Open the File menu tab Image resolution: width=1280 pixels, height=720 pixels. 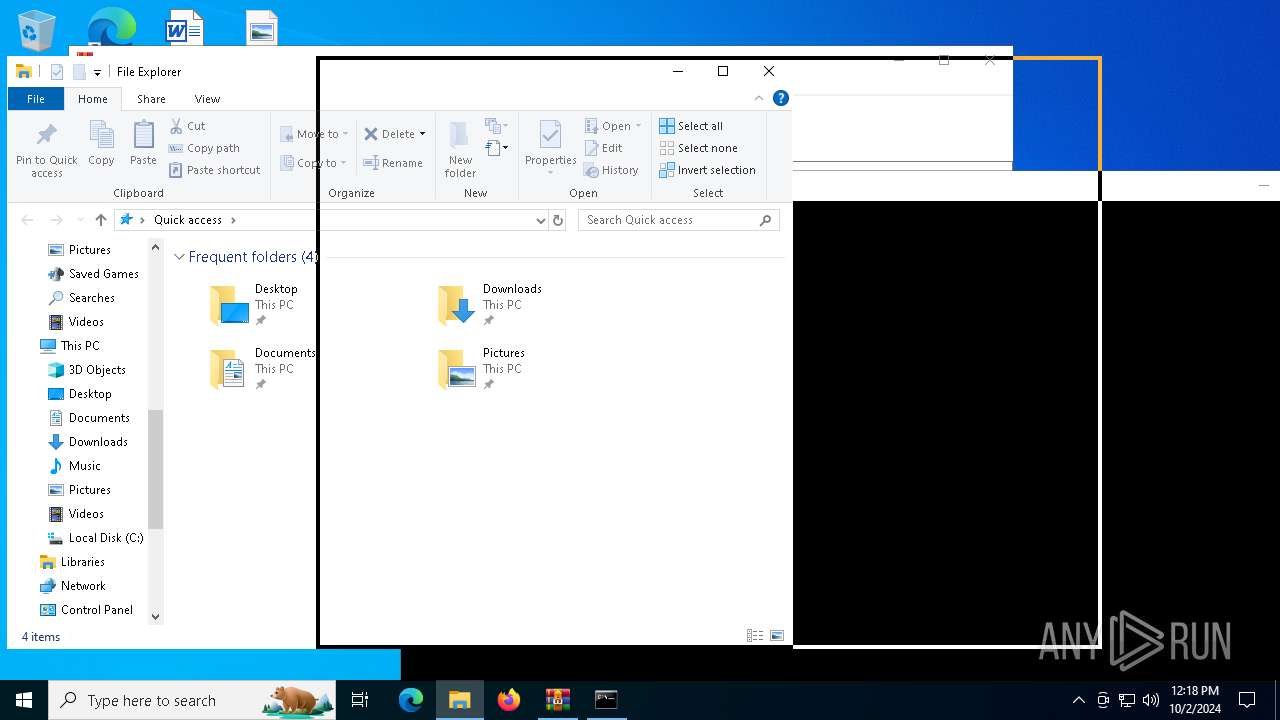pos(36,99)
